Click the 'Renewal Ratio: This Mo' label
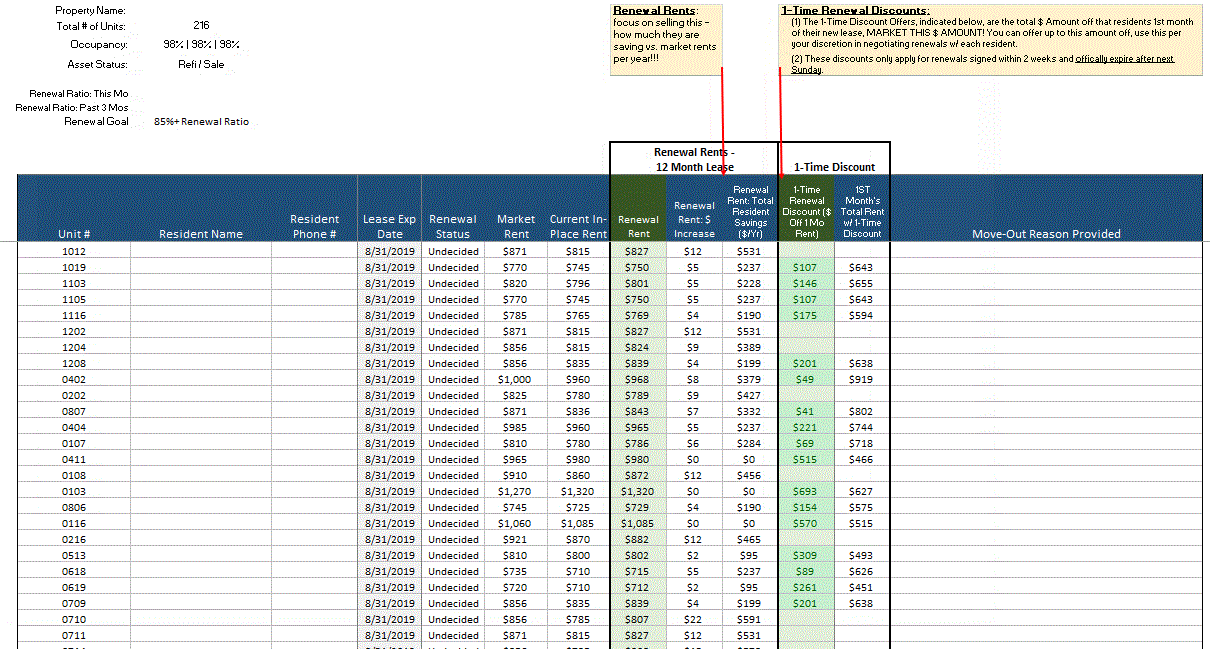Image resolution: width=1210 pixels, height=649 pixels. coord(79,93)
